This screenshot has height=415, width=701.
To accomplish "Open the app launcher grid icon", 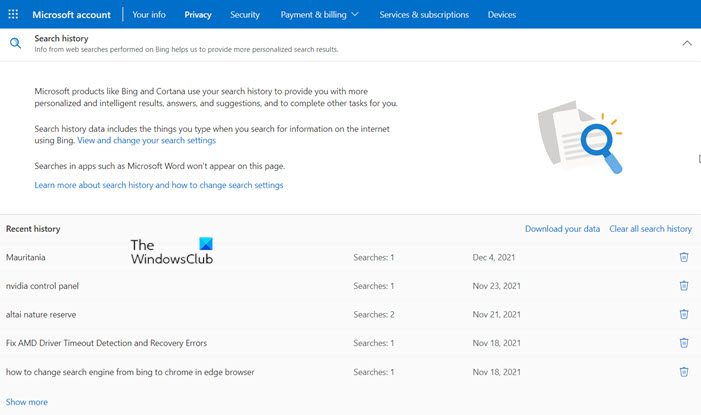I will point(13,15).
